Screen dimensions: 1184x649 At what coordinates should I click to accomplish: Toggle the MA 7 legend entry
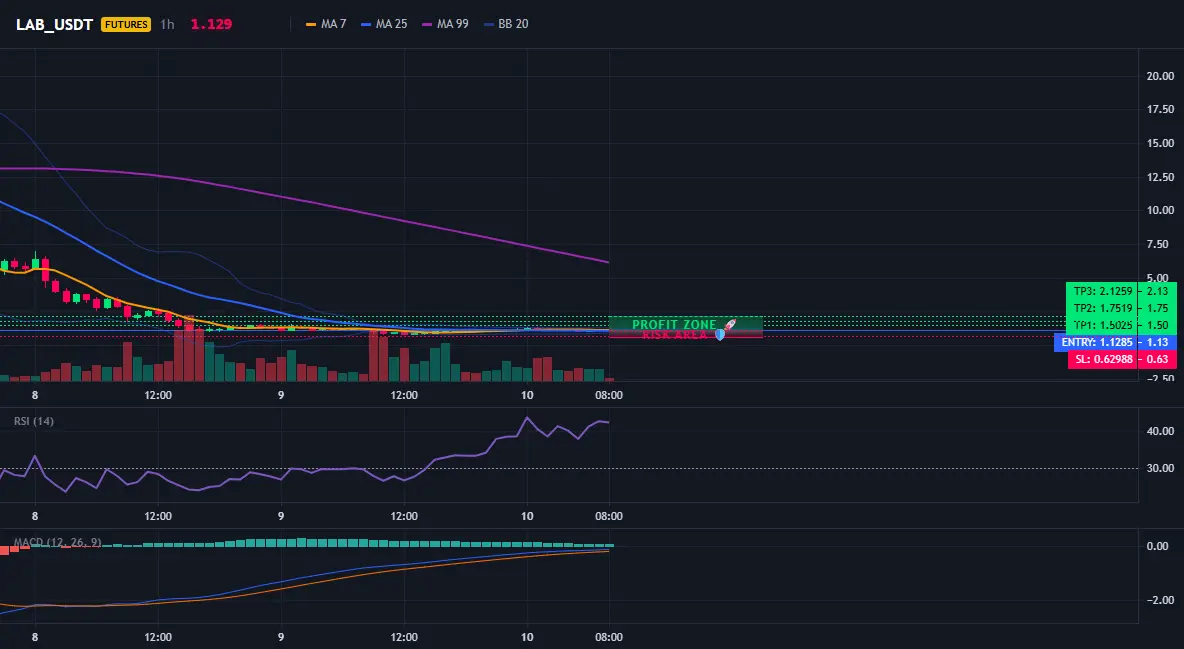pos(326,24)
